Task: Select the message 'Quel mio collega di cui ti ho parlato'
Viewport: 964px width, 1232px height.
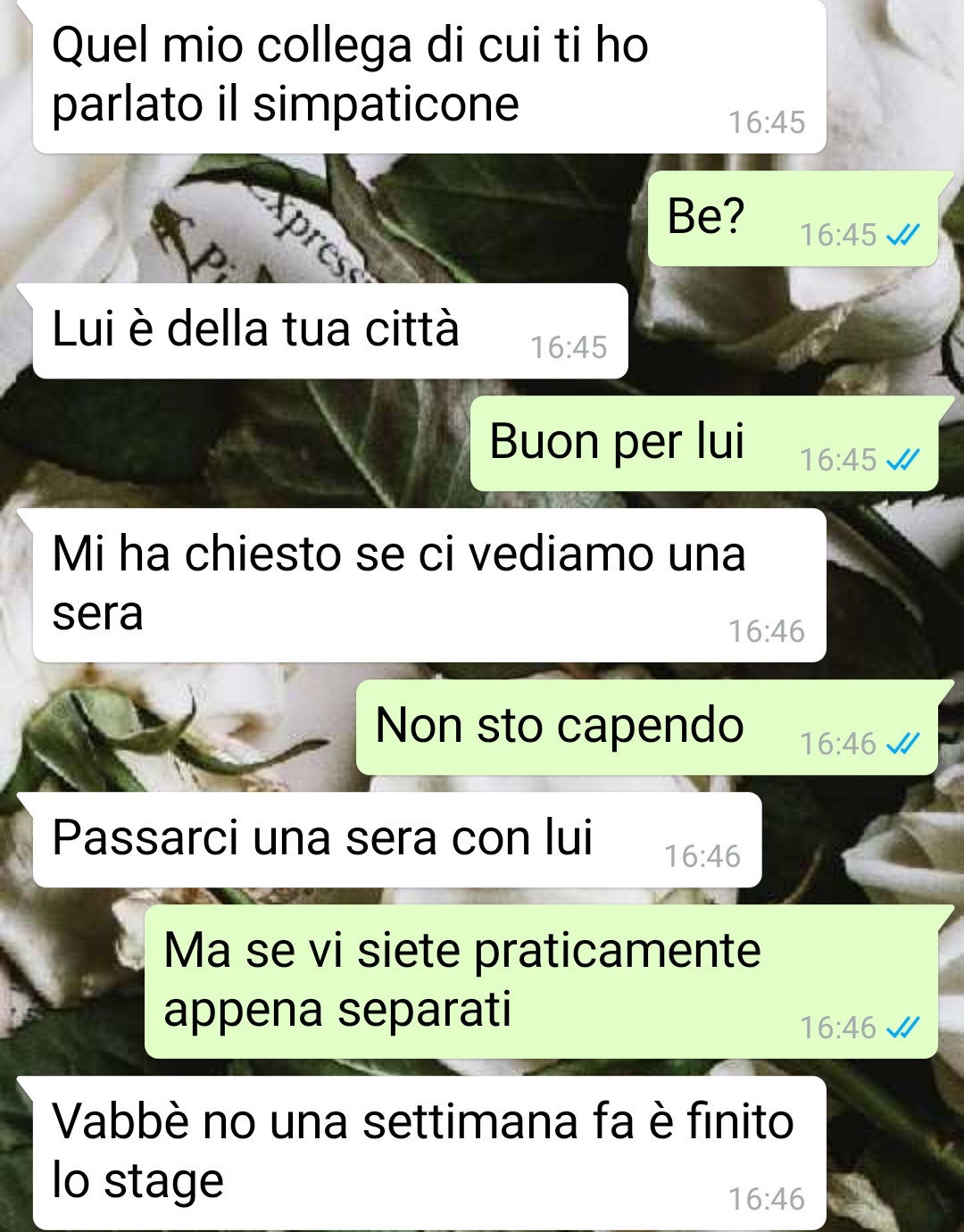Action: 429,76
